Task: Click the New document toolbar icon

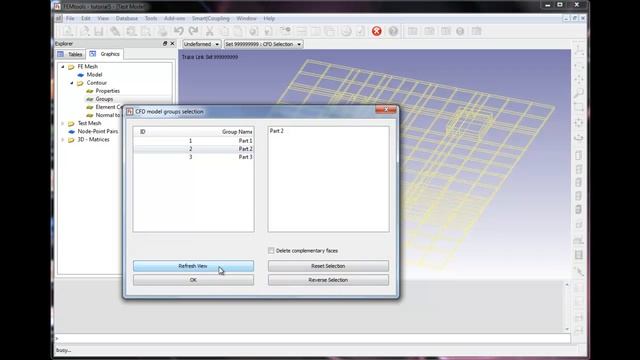Action: [x=68, y=31]
